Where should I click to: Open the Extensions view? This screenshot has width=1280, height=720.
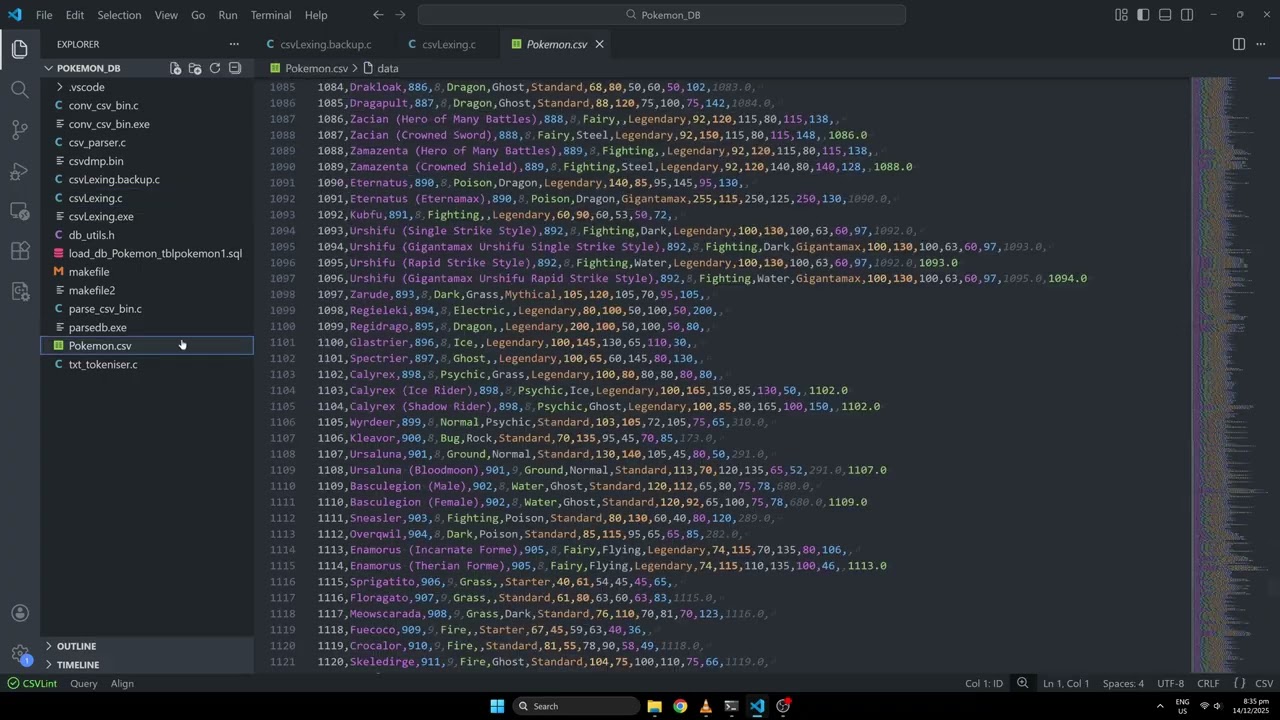tap(20, 251)
